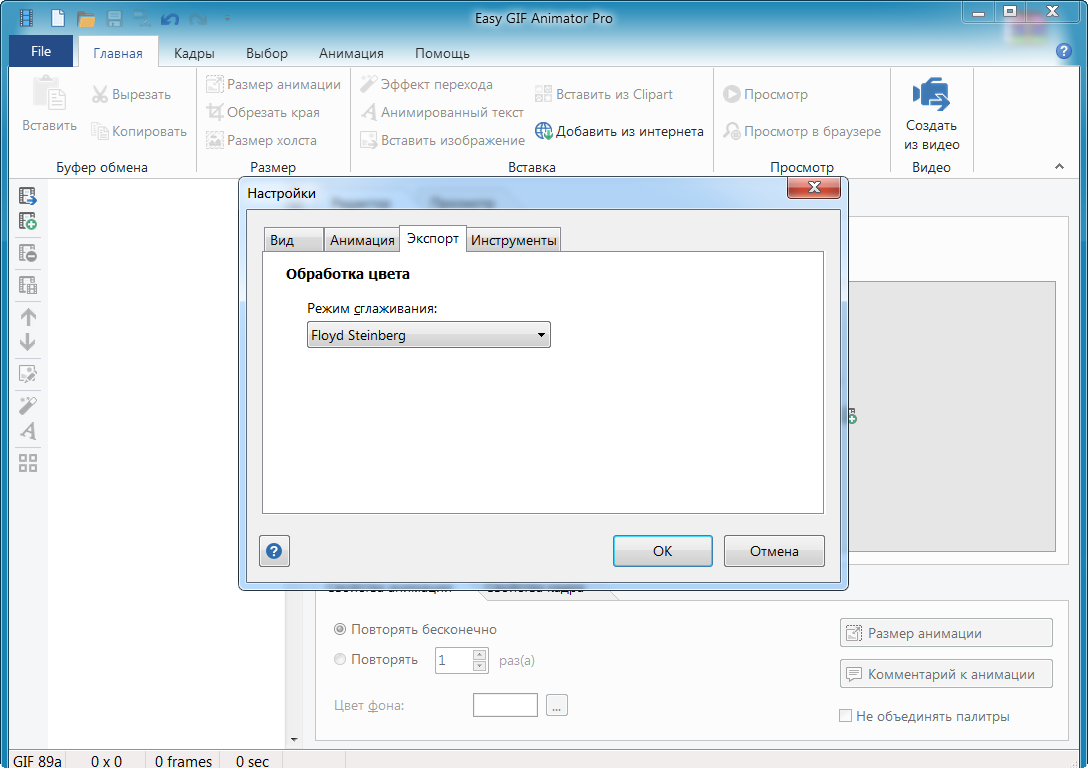Viewport: 1088px width, 768px height.
Task: Collapse the ribbon with the chevron
Action: 1059,167
